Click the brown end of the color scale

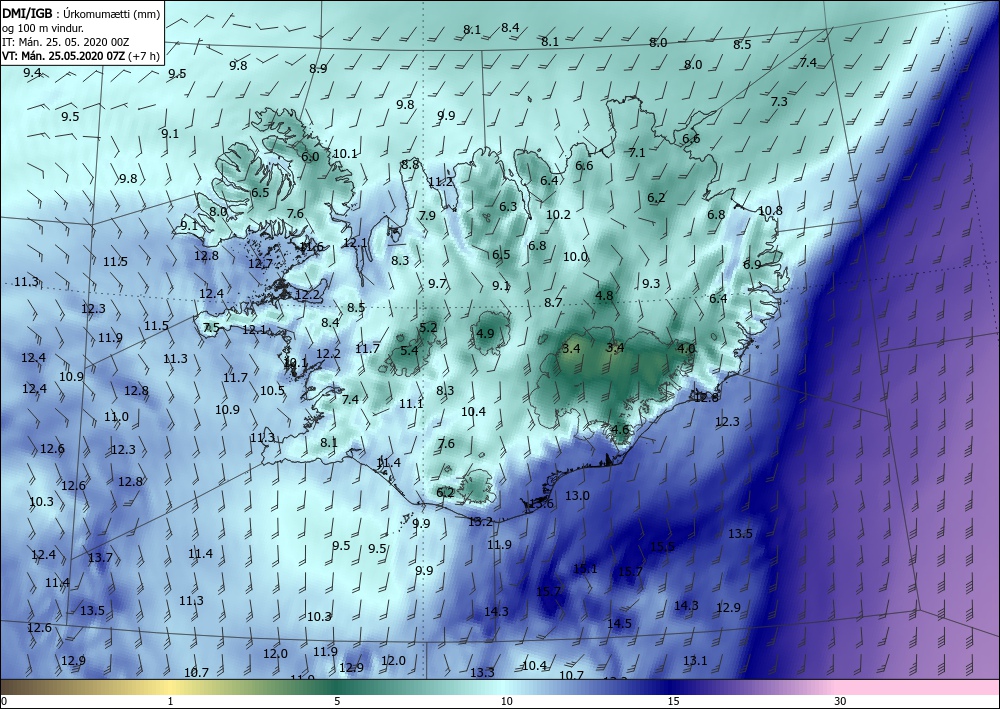(19, 687)
